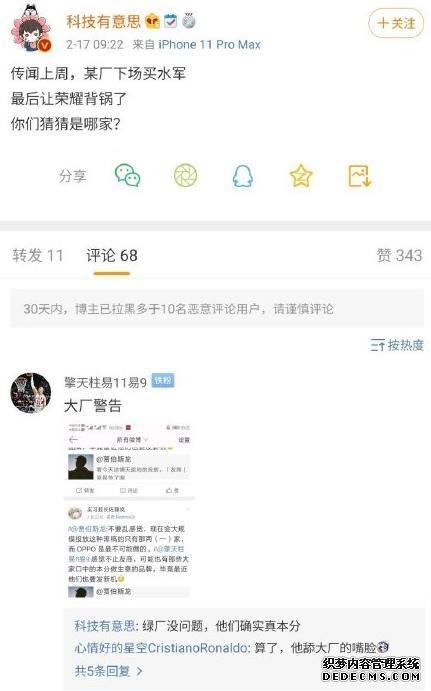Open 擎天柱易11易9 commenter avatar
Viewport: 431px width, 691px height.
[x=31, y=393]
